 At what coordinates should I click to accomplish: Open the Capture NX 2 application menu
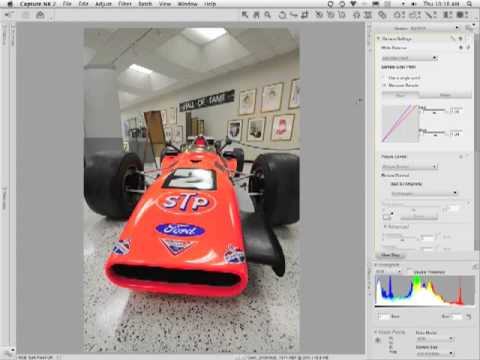38,4
